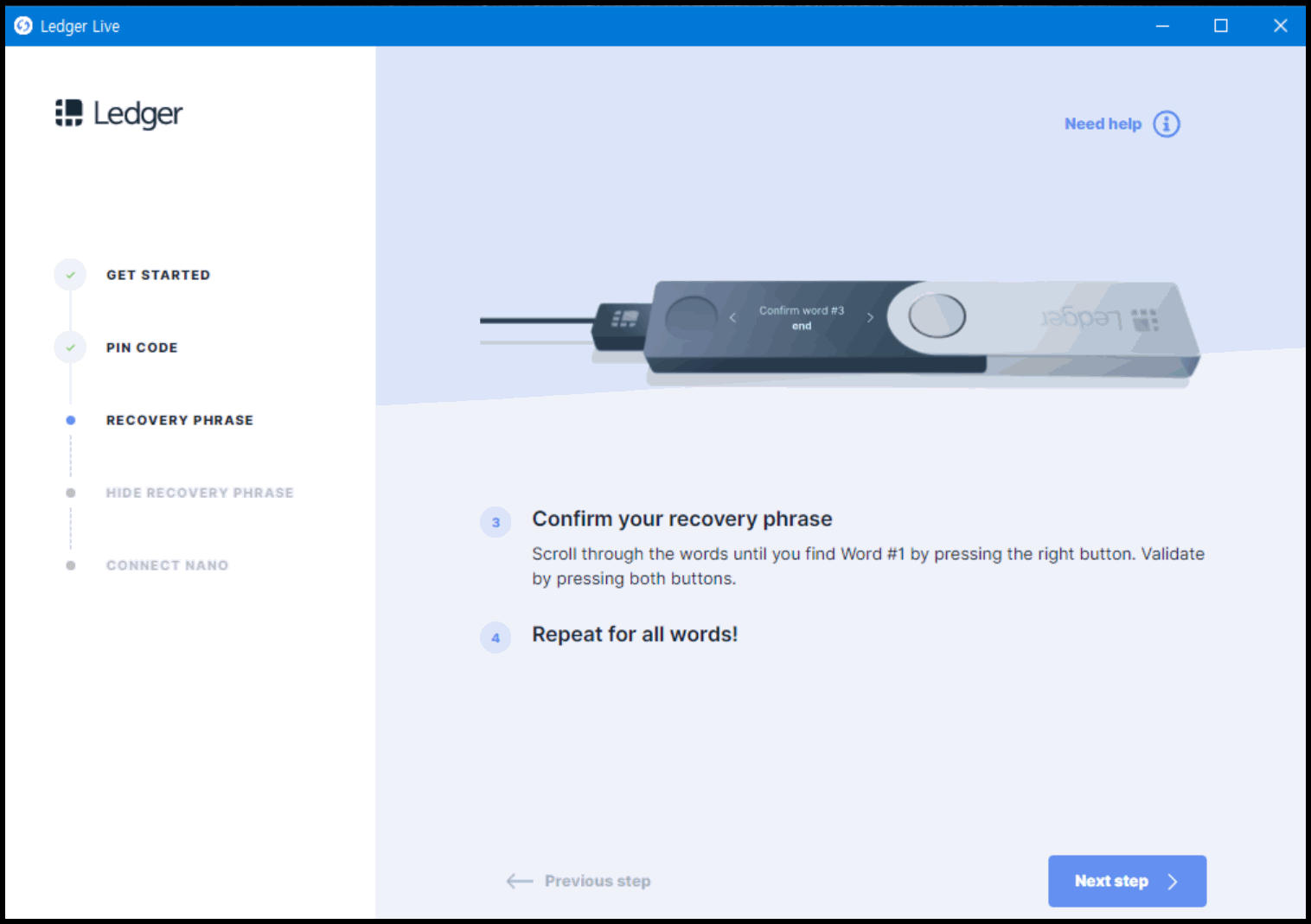1311x924 pixels.
Task: Click the left chevron on the device screen
Action: (732, 318)
